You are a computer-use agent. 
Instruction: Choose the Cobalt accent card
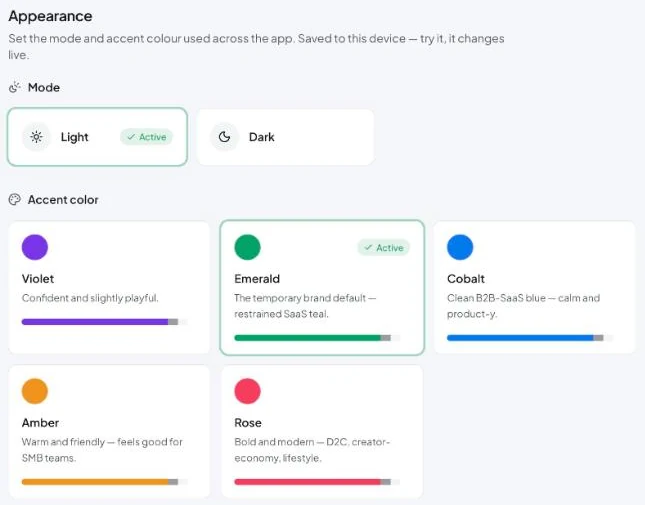535,287
